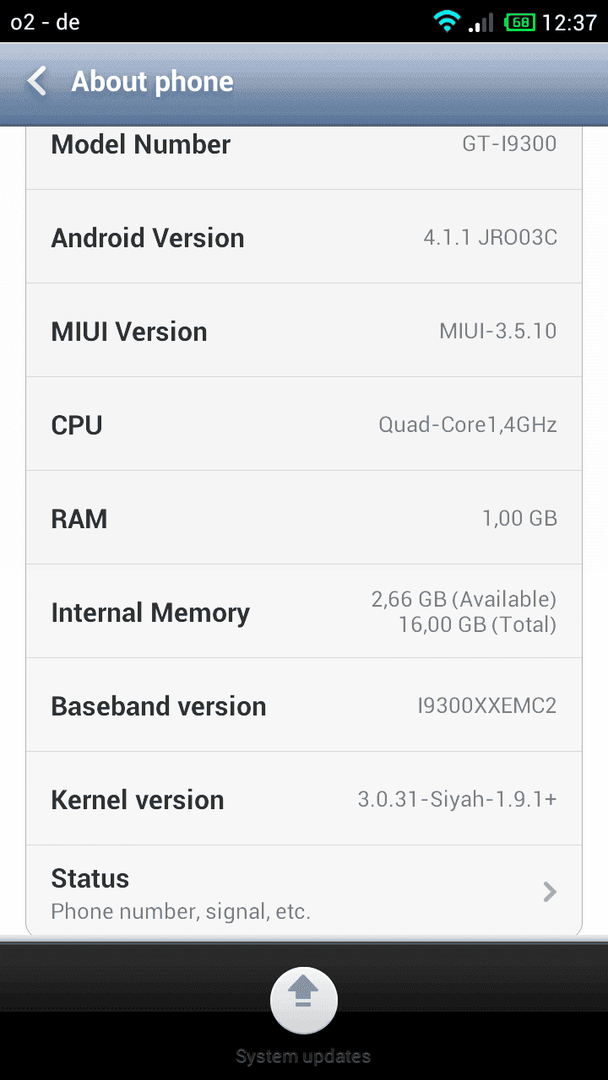
Task: Tap the Android Version row
Action: click(x=304, y=237)
